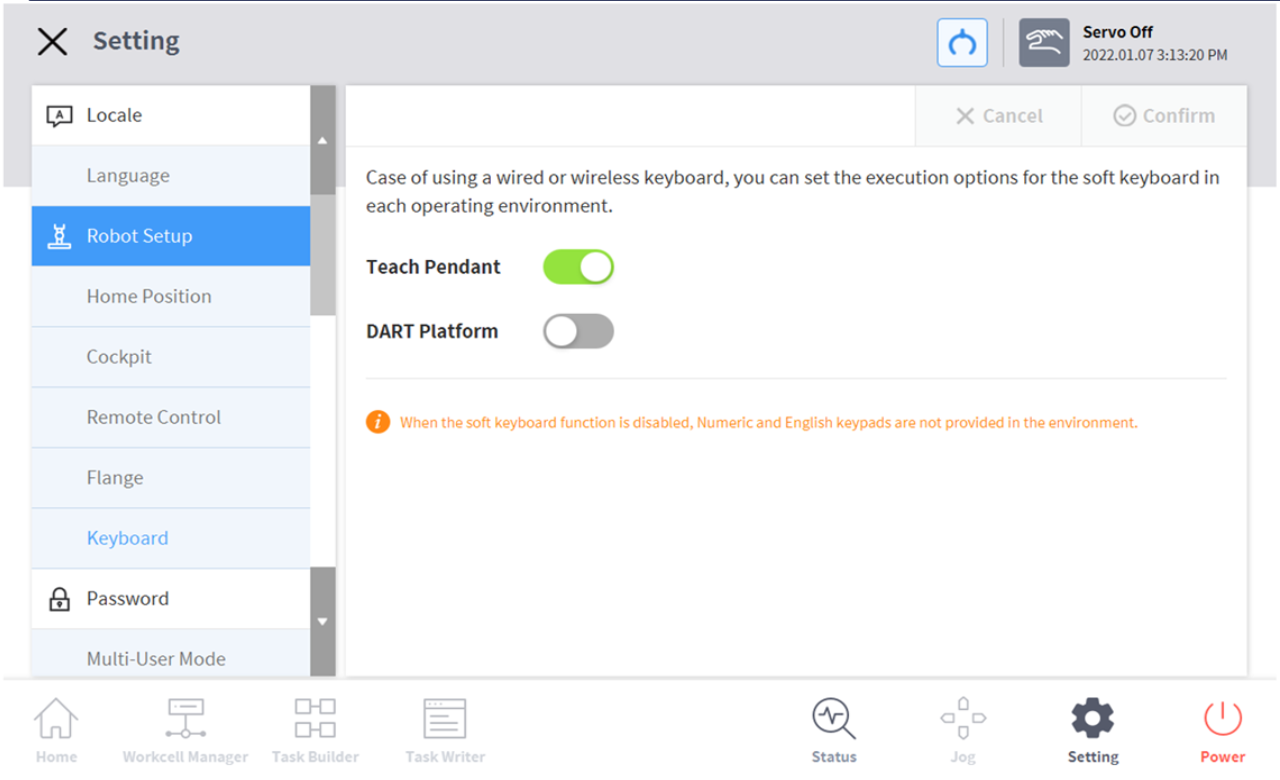The height and width of the screenshot is (780, 1280).
Task: Select Home Position in the sidebar
Action: [x=149, y=296]
